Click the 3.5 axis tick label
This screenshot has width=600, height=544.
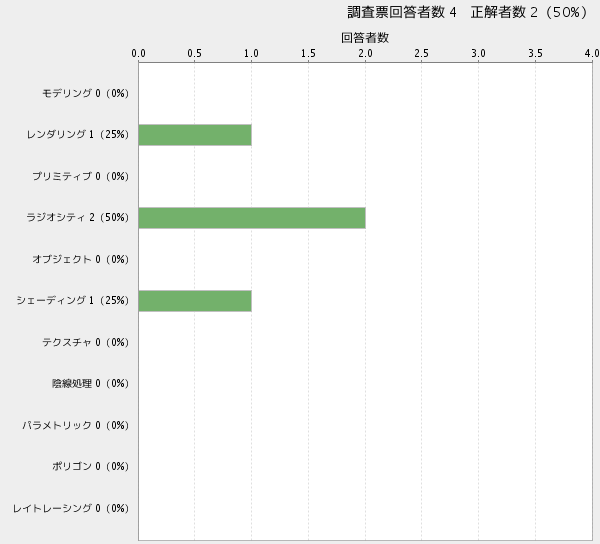(x=536, y=53)
